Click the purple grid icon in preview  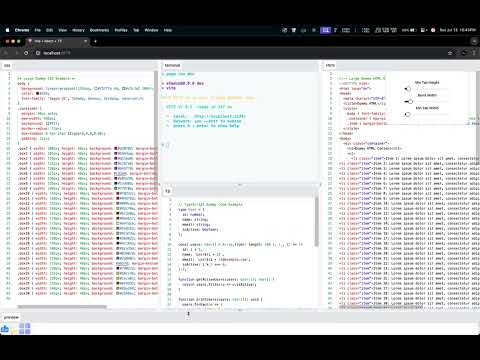coord(25,328)
